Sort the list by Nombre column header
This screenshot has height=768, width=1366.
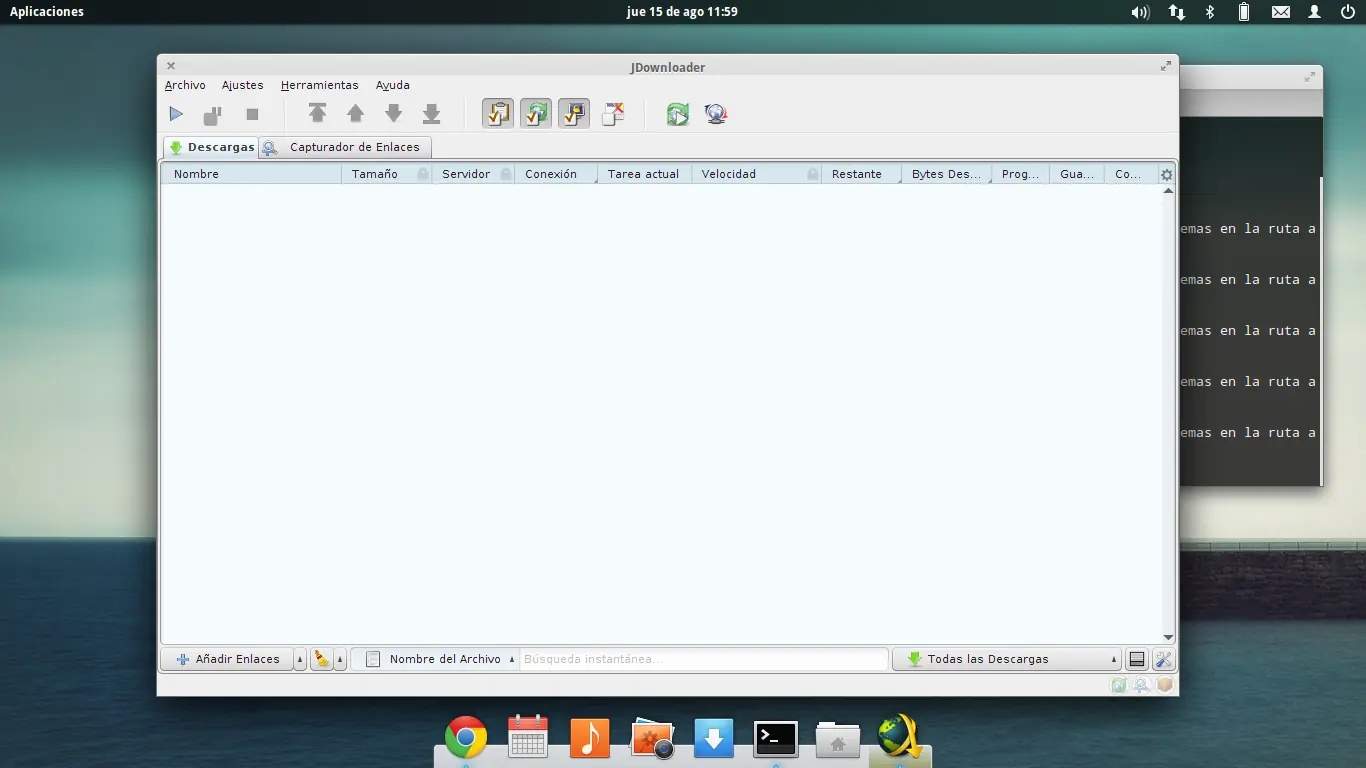click(x=250, y=174)
